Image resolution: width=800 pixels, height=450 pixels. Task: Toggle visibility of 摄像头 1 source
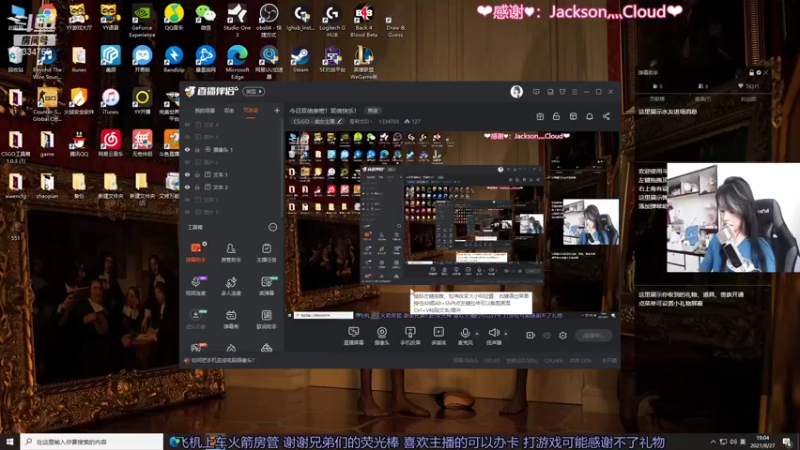point(187,149)
